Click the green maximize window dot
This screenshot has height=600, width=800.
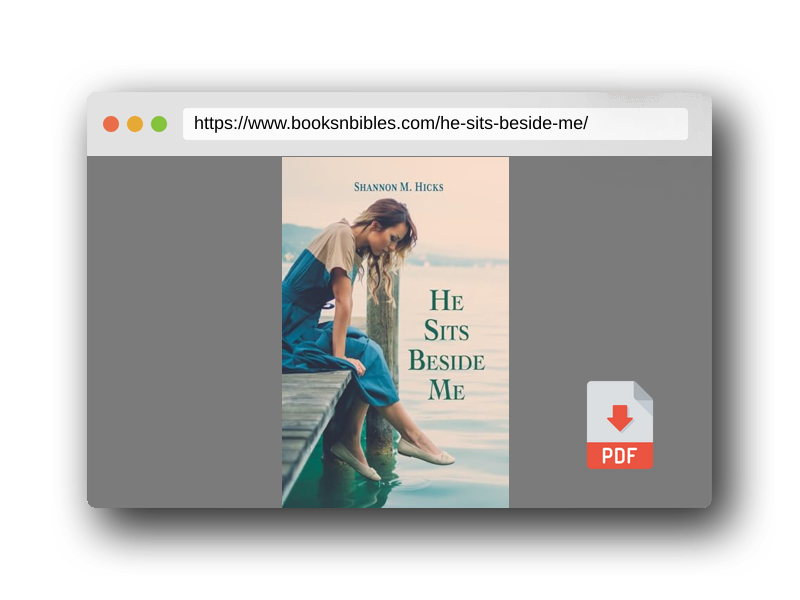[x=159, y=124]
